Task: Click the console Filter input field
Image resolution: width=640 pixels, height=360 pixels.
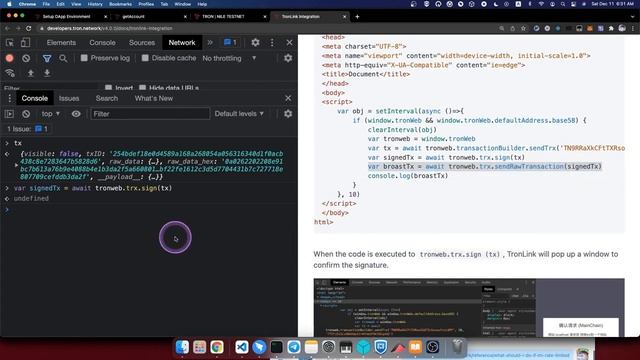Action: (150, 114)
